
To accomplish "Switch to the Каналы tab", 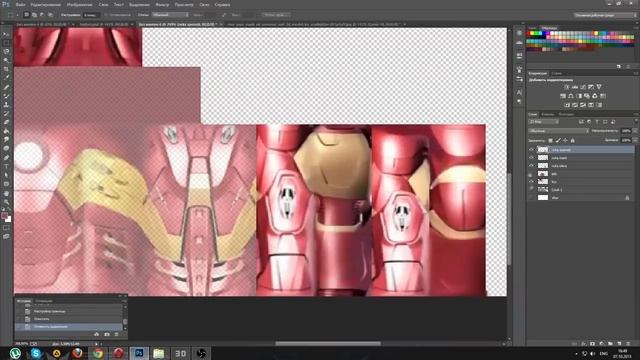I will (547, 114).
